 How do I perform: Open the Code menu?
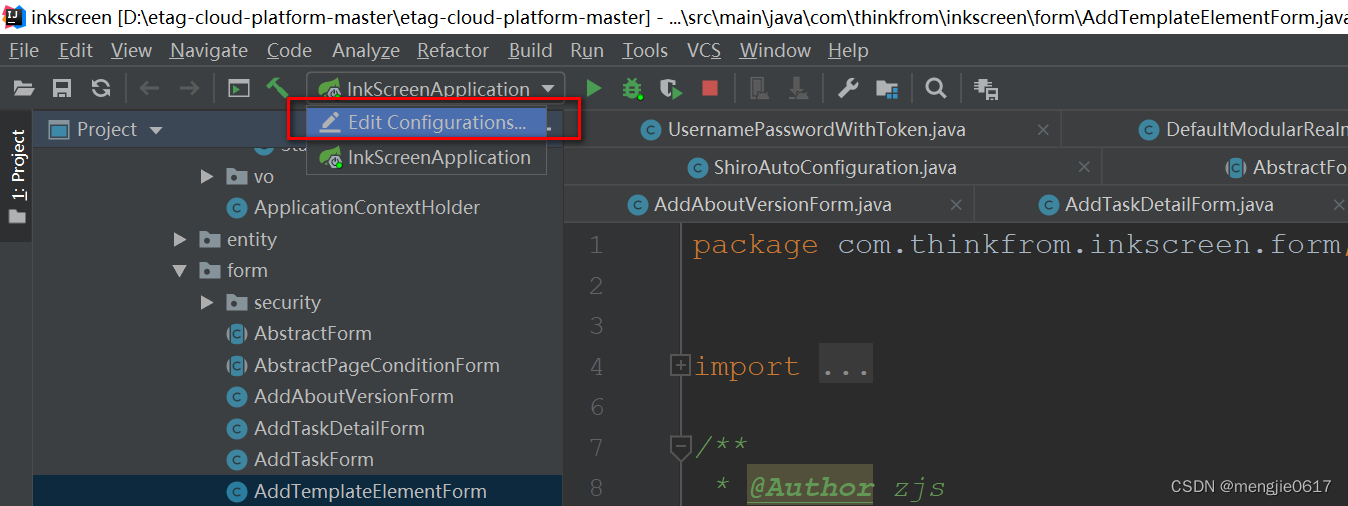pyautogui.click(x=290, y=50)
